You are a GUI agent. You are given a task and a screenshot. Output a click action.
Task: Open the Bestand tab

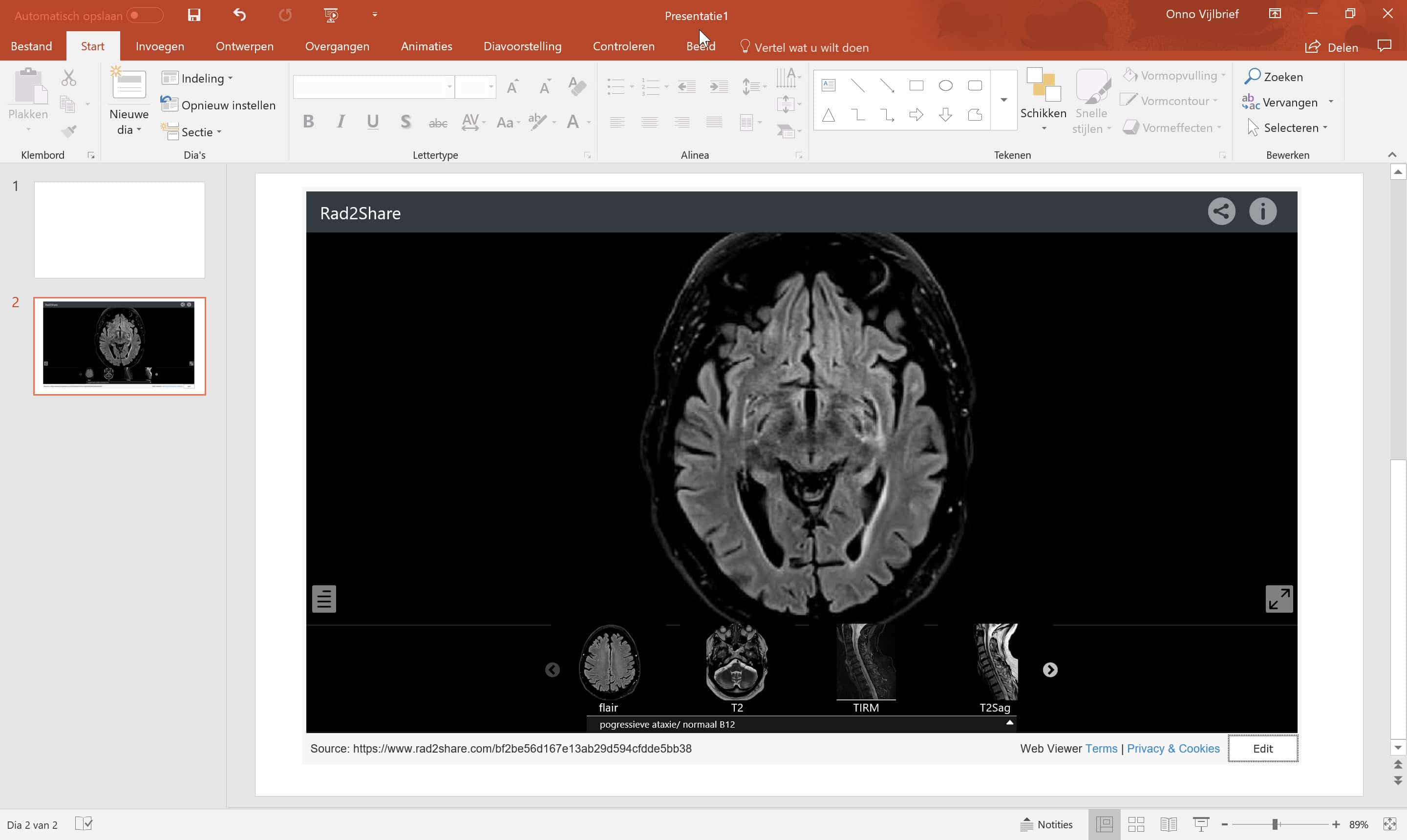coord(31,46)
